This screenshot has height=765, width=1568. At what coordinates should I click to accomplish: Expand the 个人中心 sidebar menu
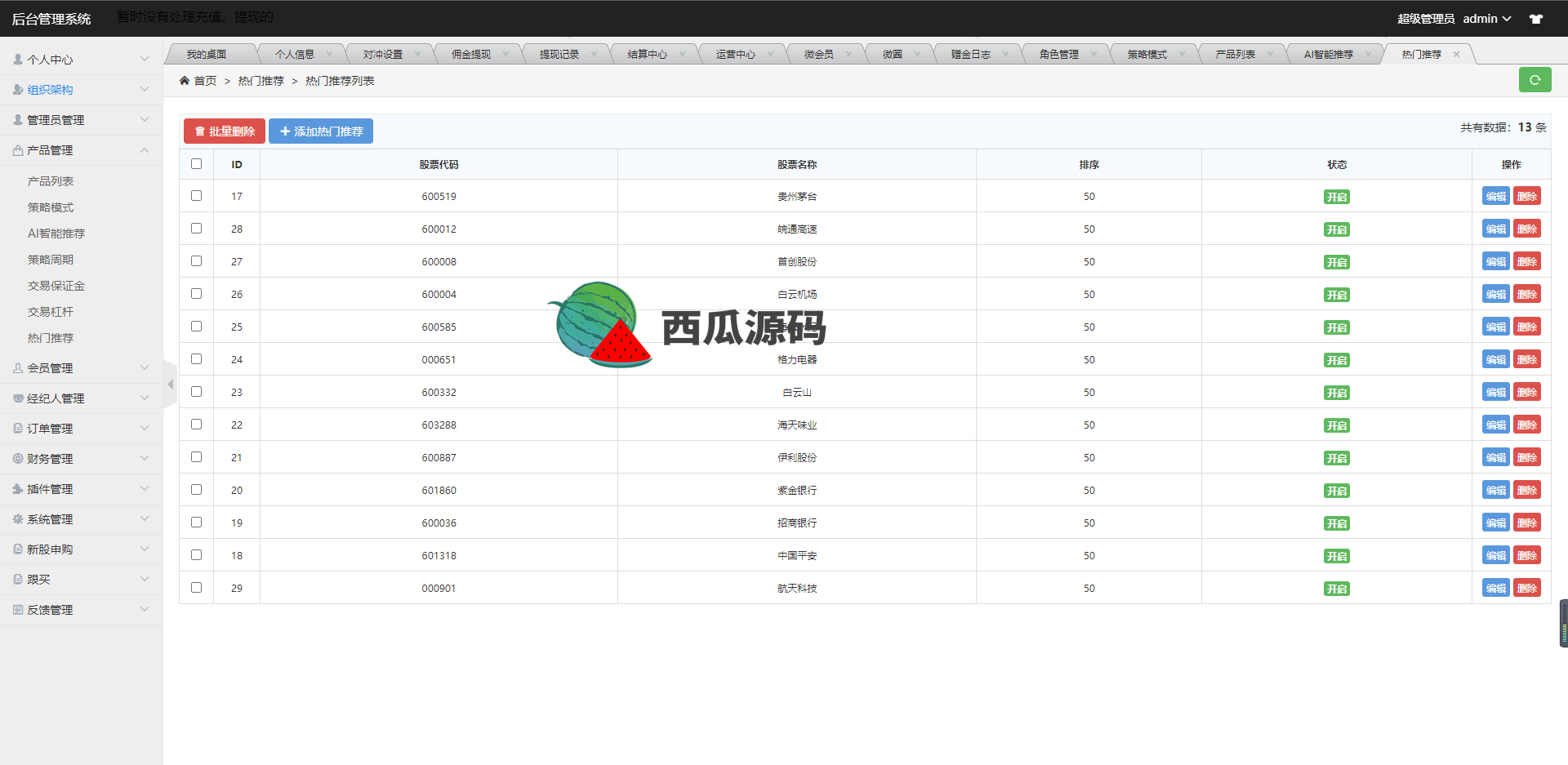tap(81, 60)
